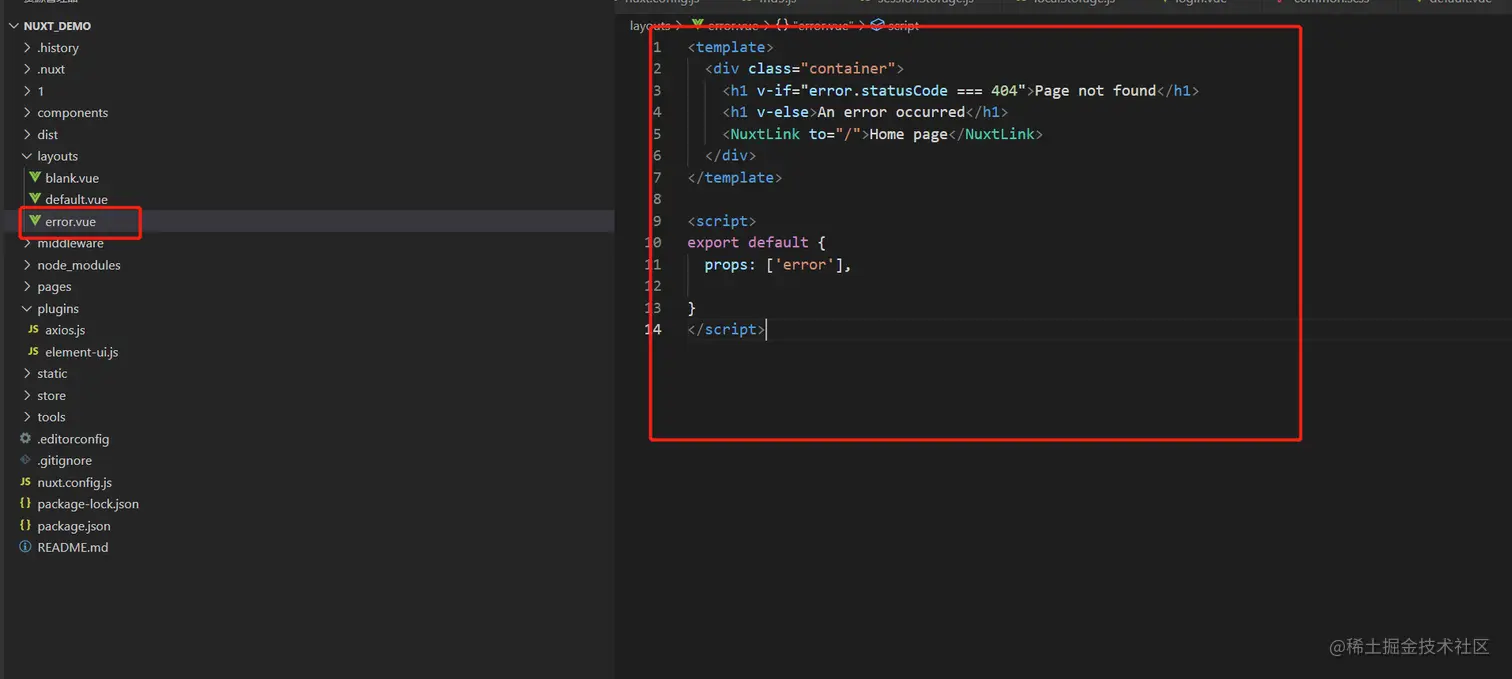Select the pages folder
The image size is (1512, 679).
54,287
